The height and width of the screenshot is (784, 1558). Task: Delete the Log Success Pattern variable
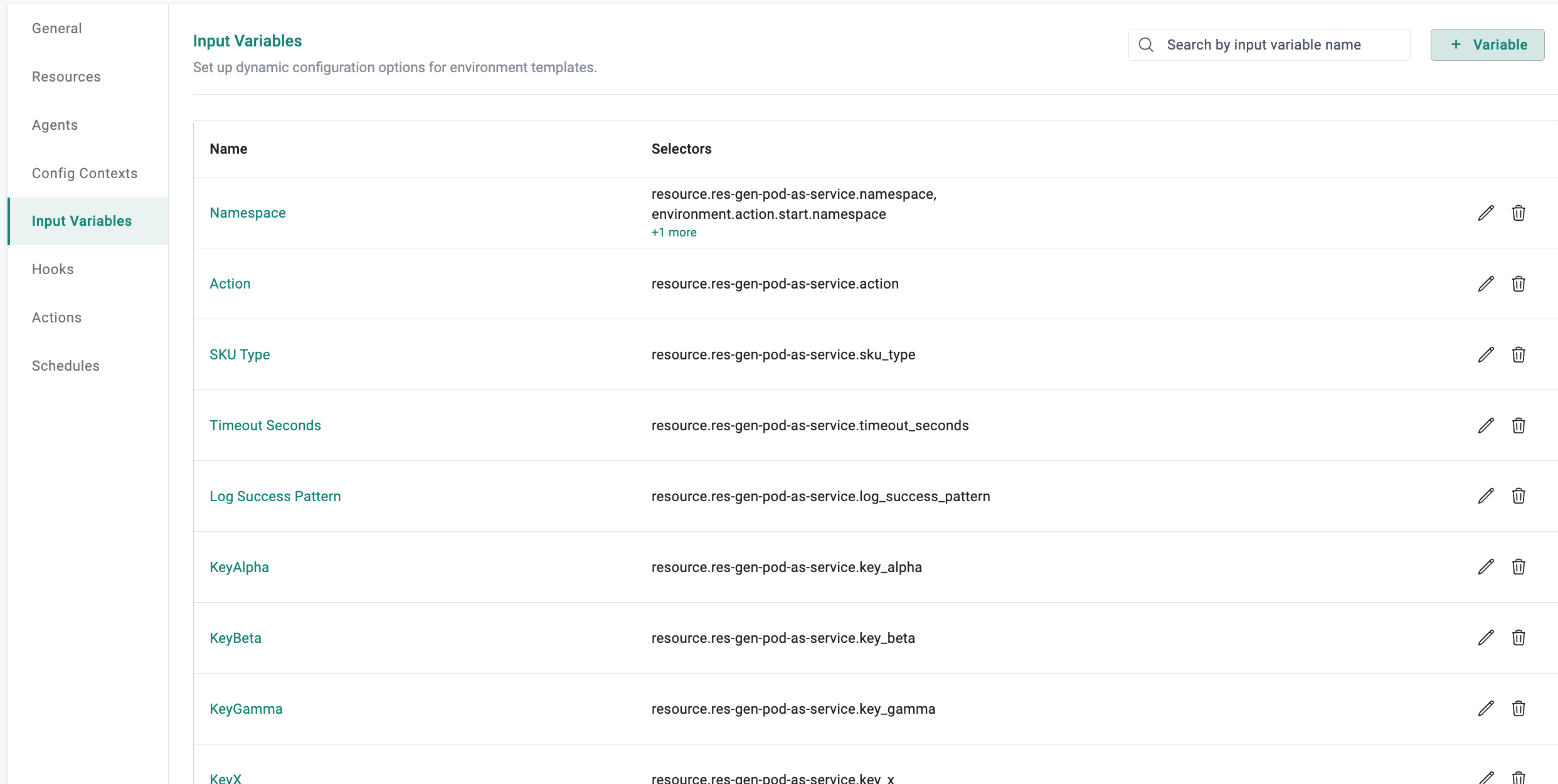click(1518, 496)
